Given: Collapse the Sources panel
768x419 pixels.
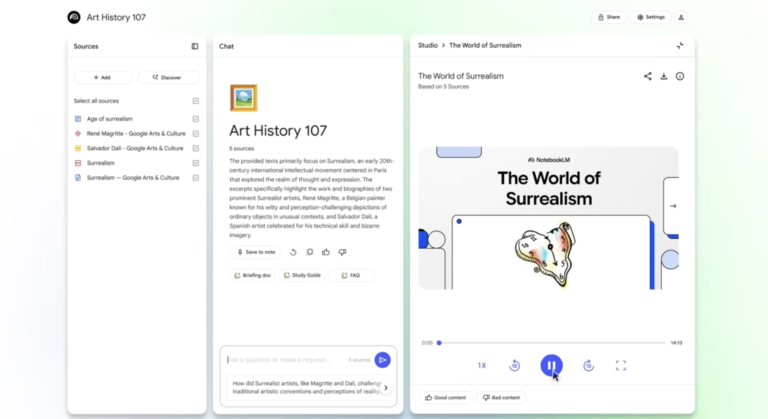Looking at the screenshot, I should (195, 46).
